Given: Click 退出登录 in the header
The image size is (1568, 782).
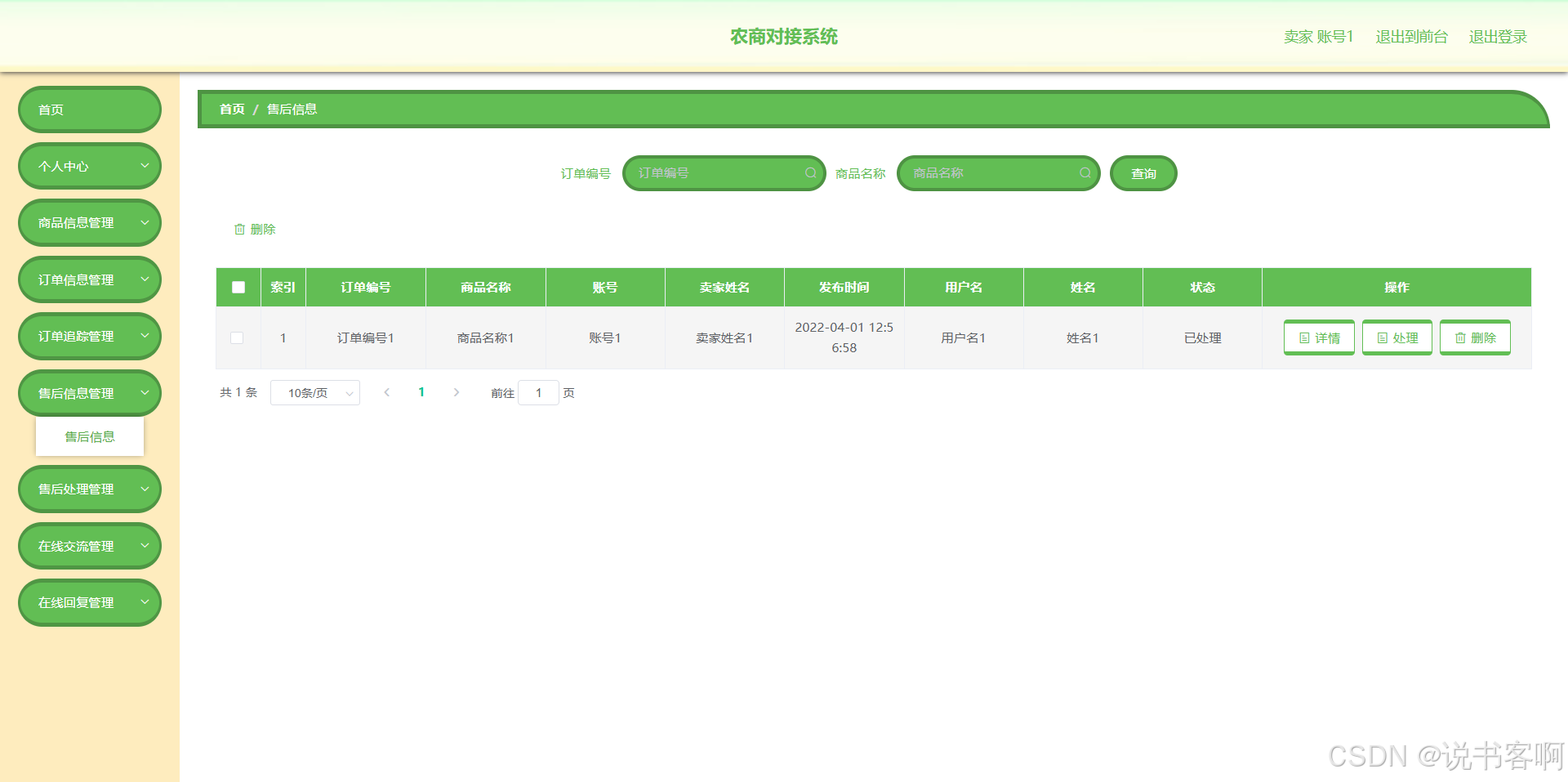Looking at the screenshot, I should coord(1498,37).
